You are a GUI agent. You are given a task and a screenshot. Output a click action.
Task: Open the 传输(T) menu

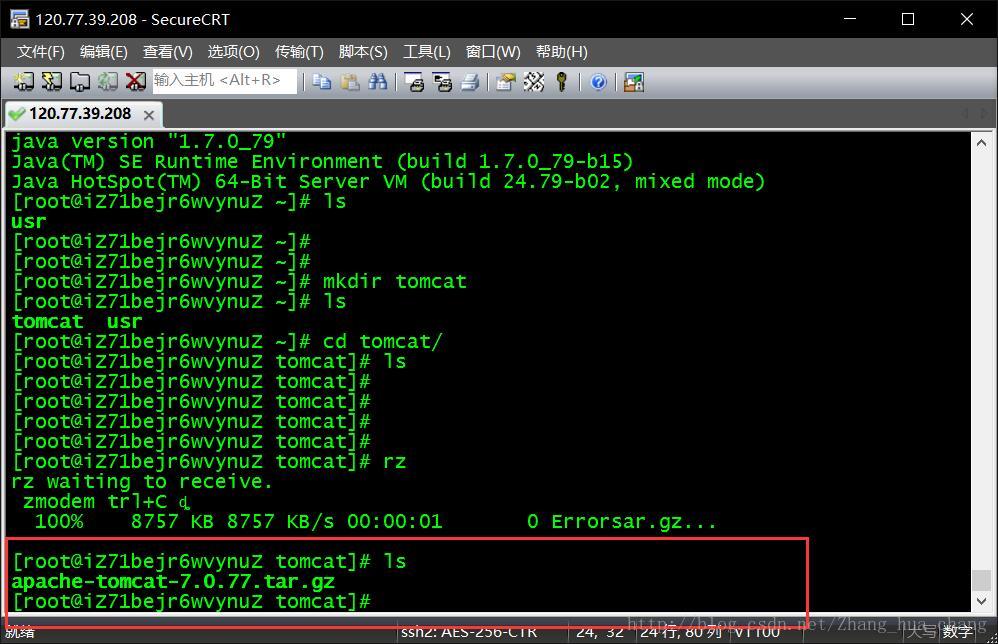coord(299,52)
